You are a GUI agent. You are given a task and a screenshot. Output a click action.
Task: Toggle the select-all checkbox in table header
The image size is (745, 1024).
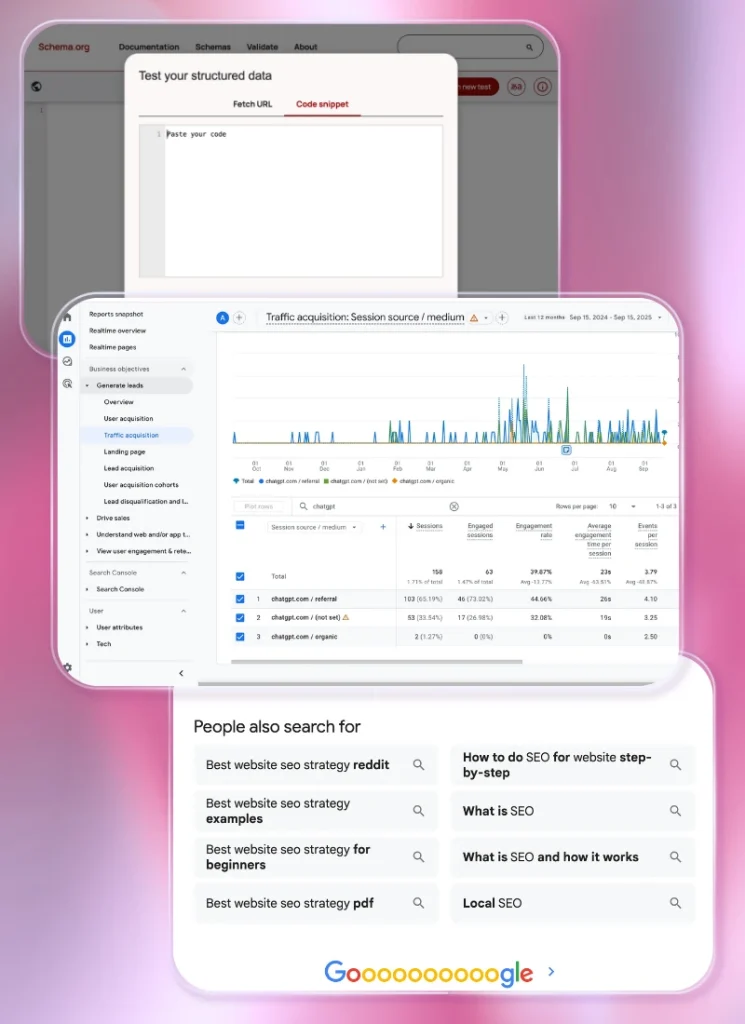[x=240, y=525]
